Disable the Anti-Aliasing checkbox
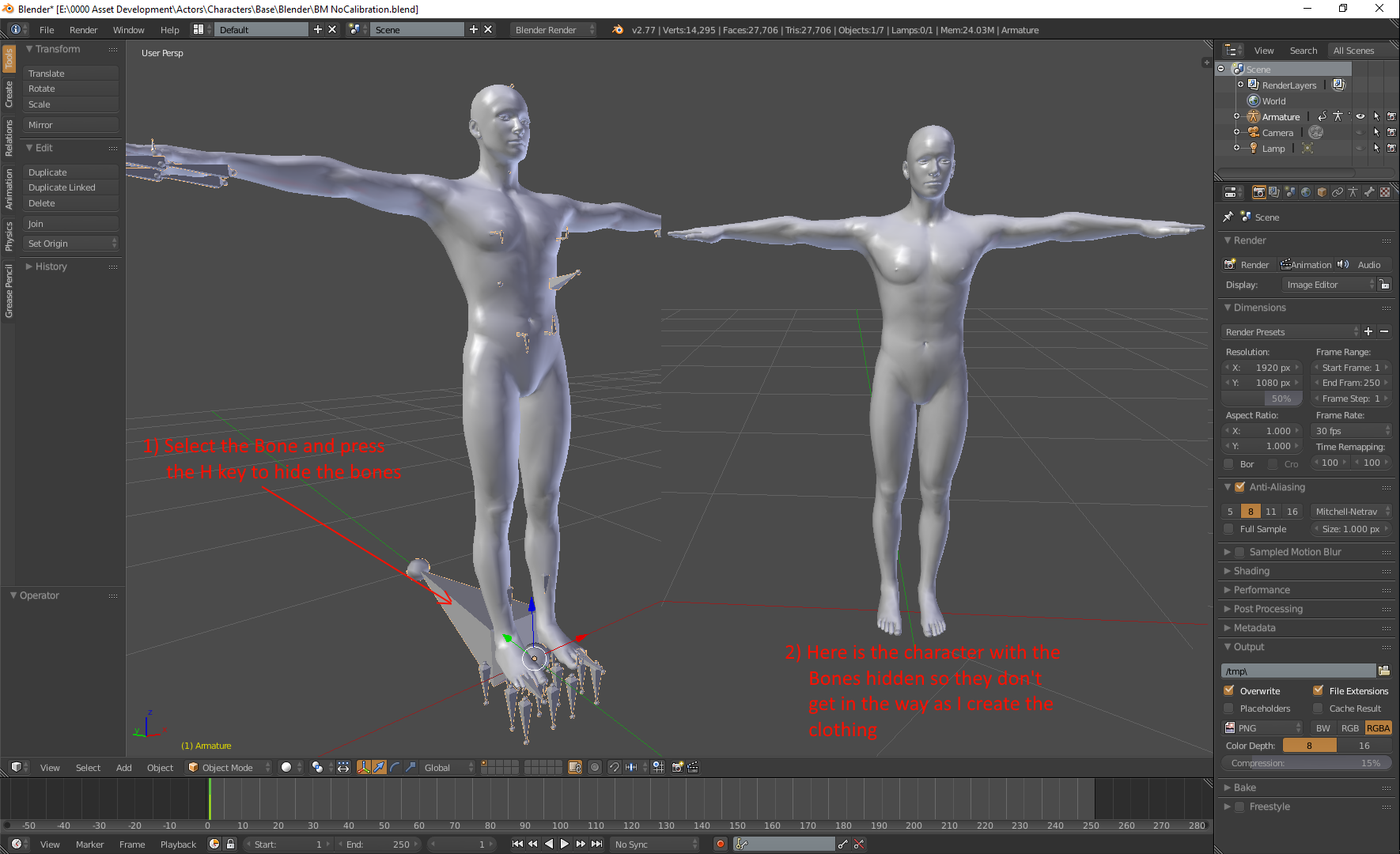 tap(1240, 487)
